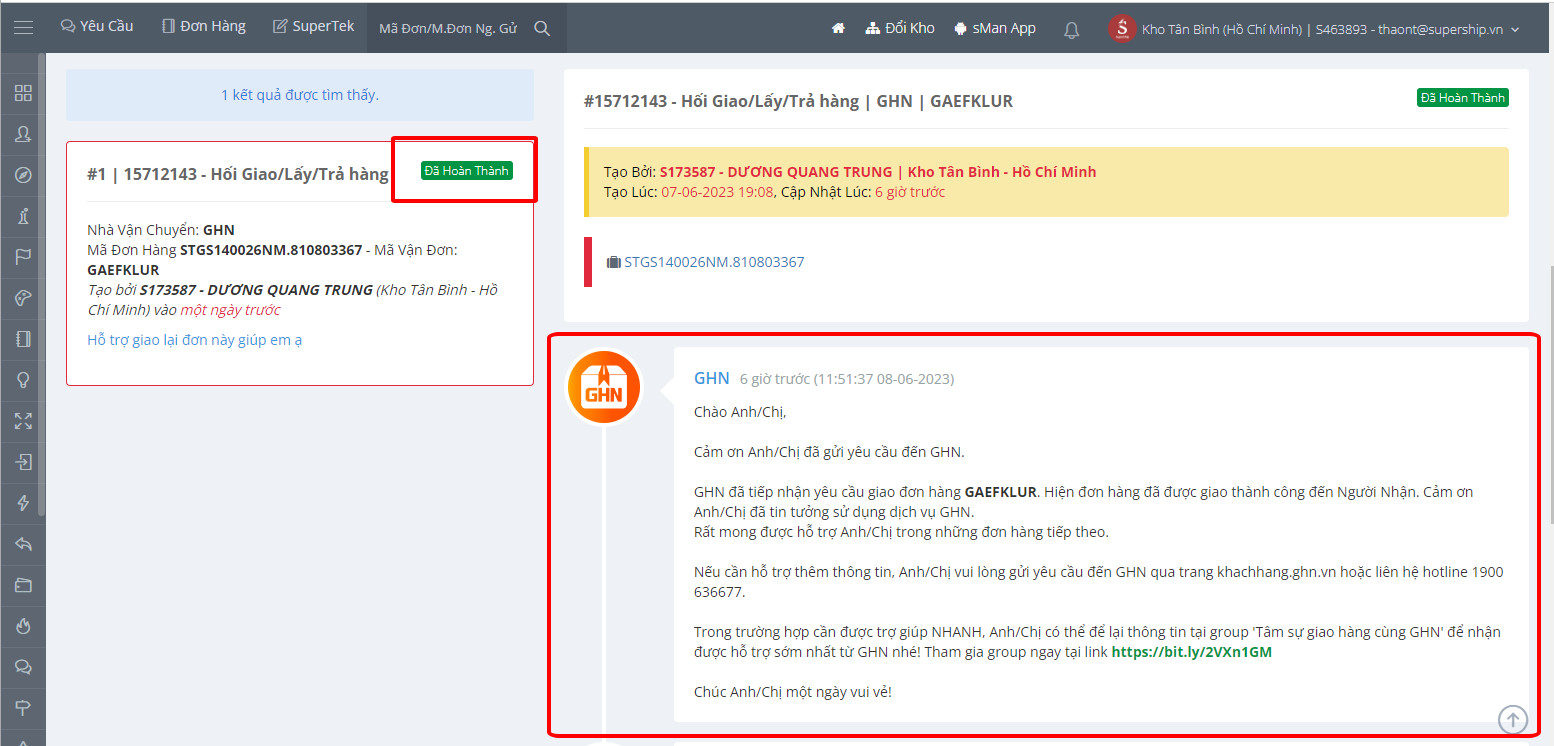Open the chess pawn sidebar icon
The height and width of the screenshot is (746, 1554).
pyautogui.click(x=23, y=216)
